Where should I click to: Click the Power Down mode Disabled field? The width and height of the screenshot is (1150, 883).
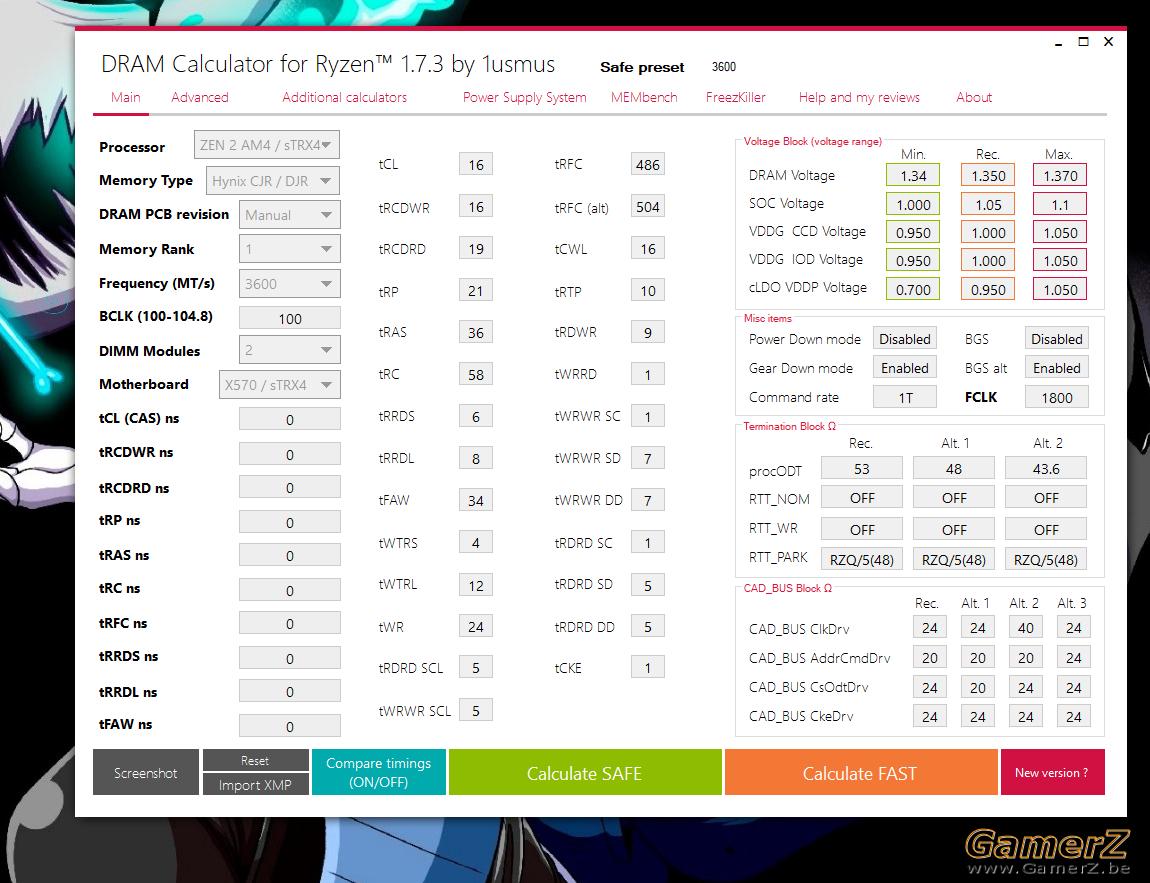905,339
